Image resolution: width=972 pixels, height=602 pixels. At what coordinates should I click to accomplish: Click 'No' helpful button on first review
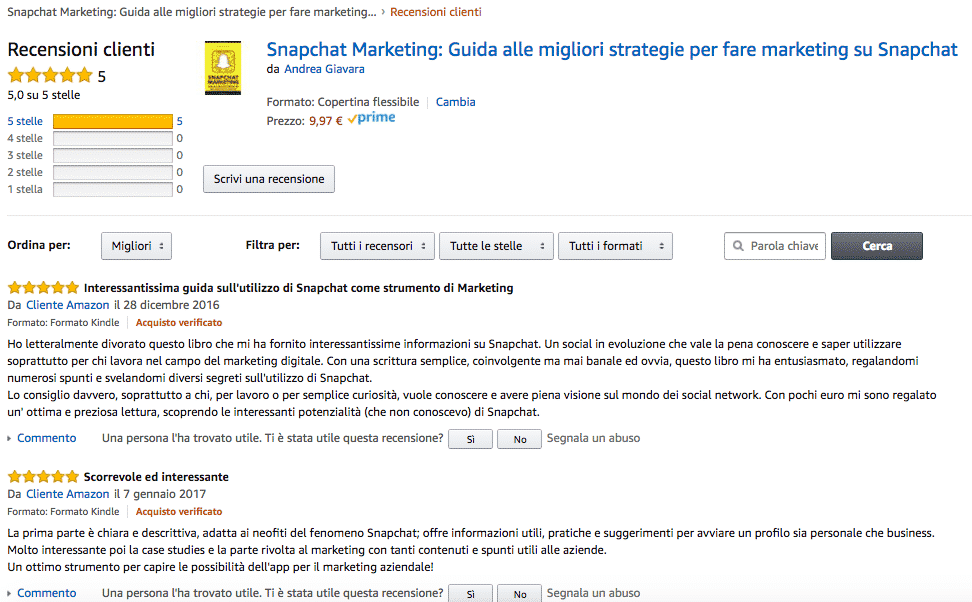click(519, 439)
